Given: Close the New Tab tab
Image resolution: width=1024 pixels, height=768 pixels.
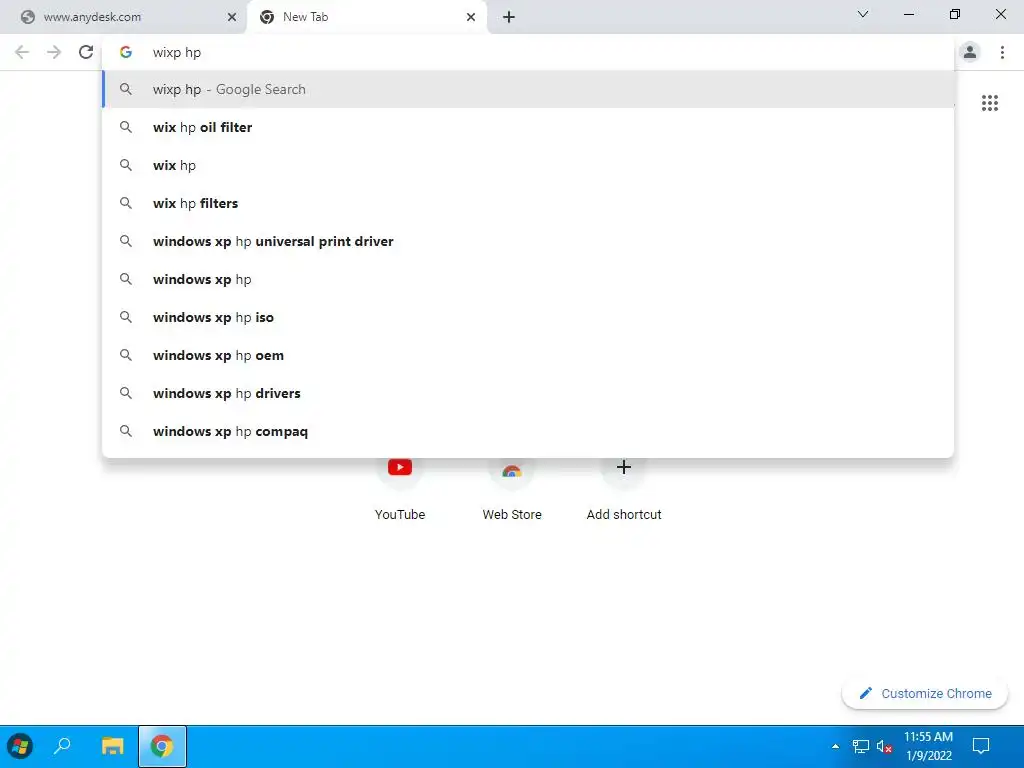Looking at the screenshot, I should tap(471, 17).
